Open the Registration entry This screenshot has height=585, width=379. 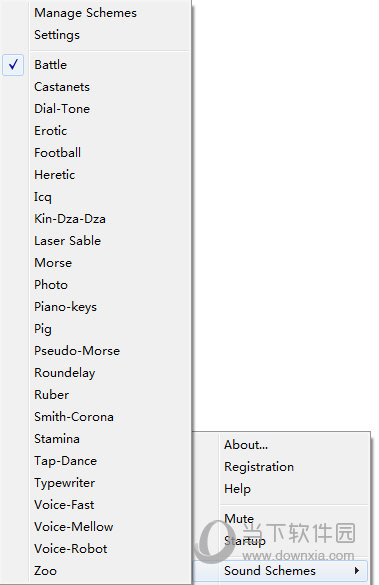[259, 467]
